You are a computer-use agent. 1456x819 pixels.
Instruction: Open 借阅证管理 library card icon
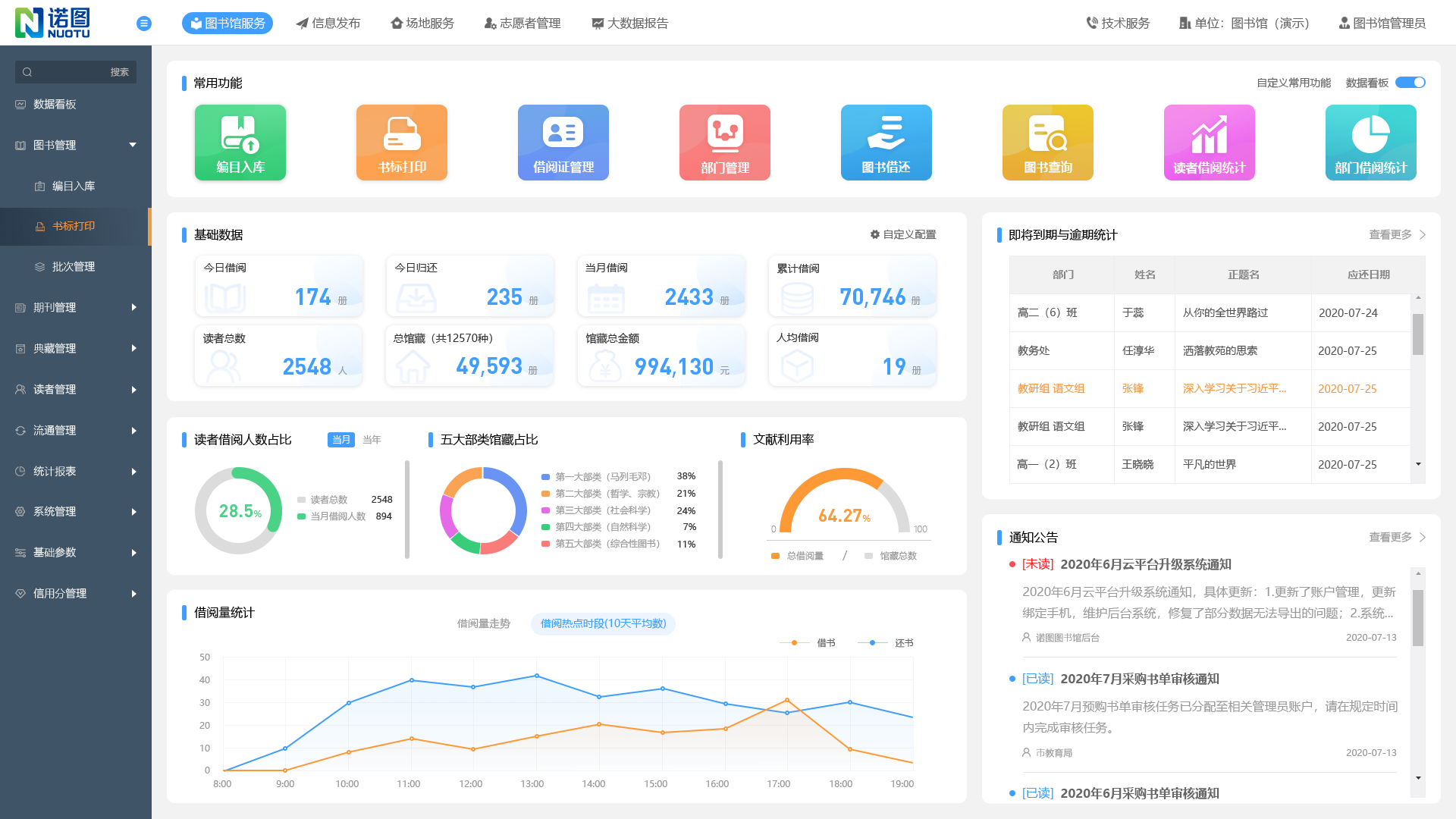[563, 143]
